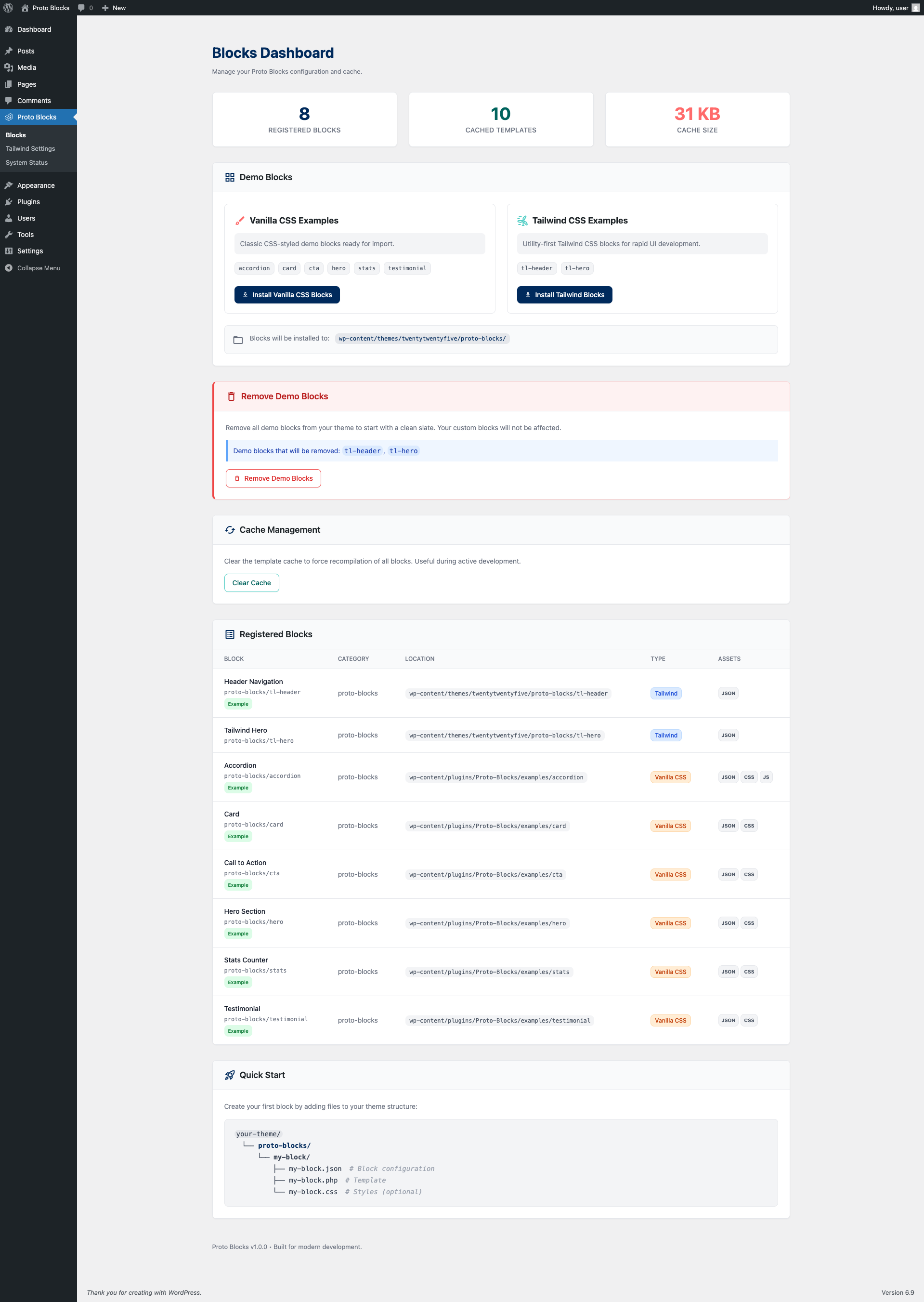Click the user avatar icon top right
924x1302 pixels.
point(915,8)
